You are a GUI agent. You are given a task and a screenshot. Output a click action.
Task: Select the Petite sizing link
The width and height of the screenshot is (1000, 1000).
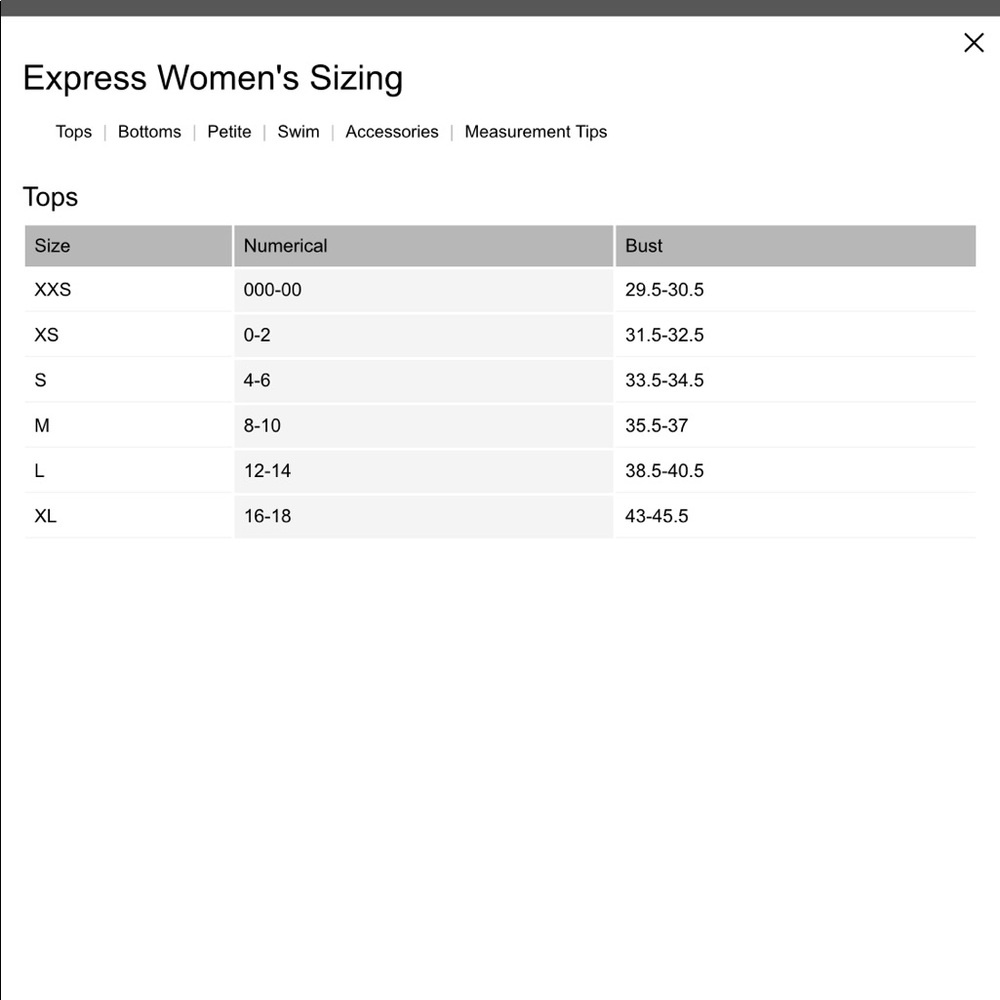pyautogui.click(x=229, y=131)
